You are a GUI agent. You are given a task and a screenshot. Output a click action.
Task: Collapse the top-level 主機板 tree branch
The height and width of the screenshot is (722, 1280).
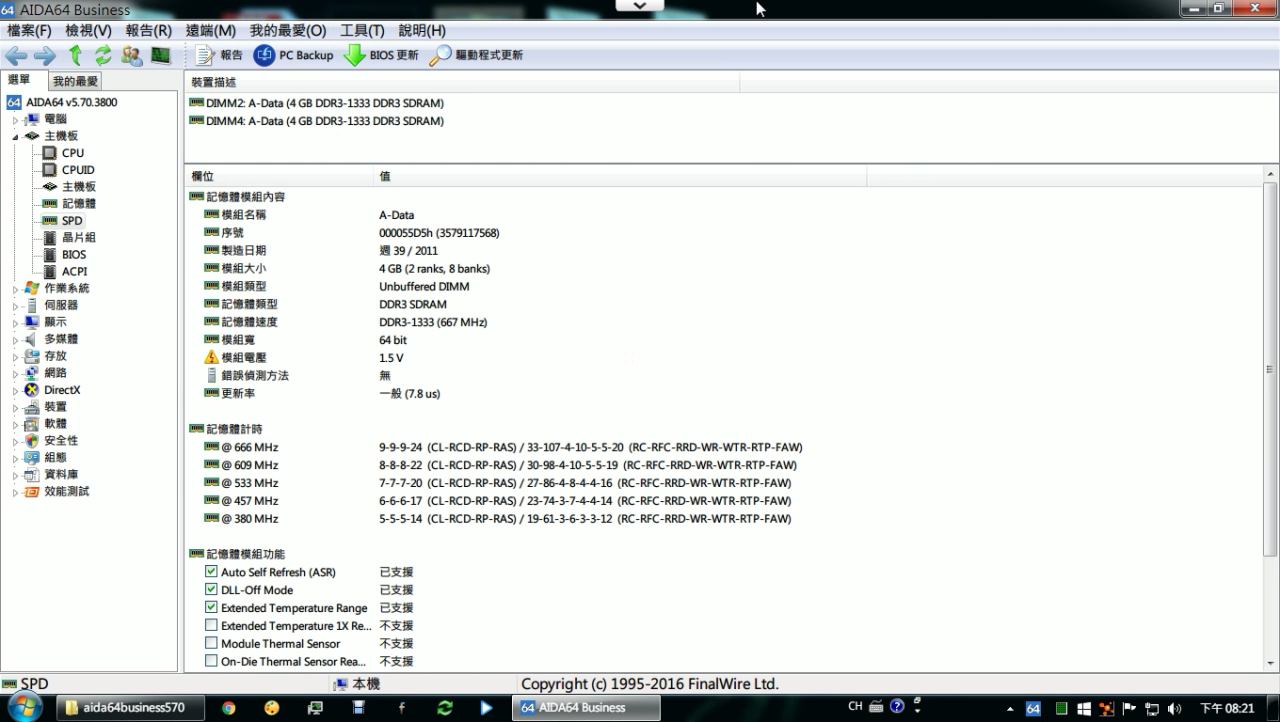(15, 136)
